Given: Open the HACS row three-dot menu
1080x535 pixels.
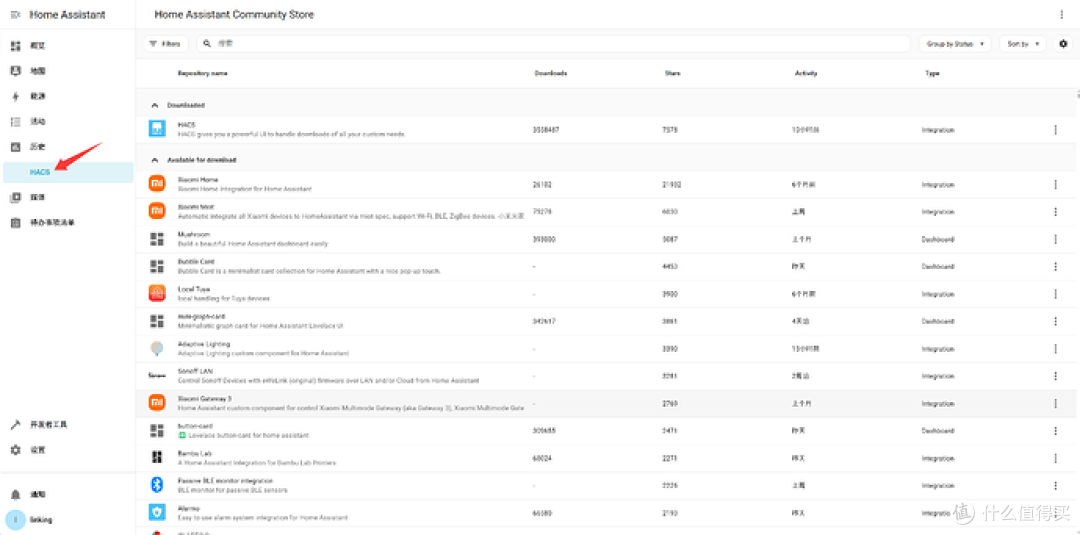Looking at the screenshot, I should click(1055, 129).
